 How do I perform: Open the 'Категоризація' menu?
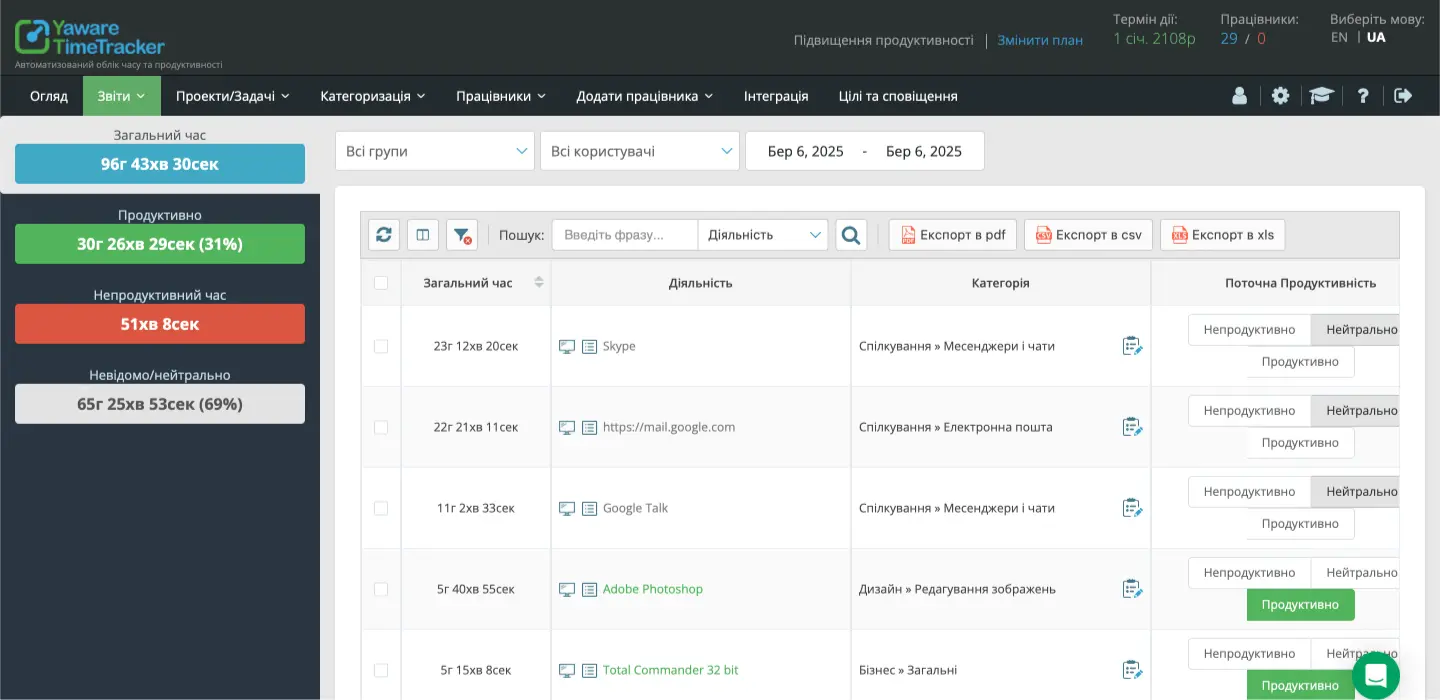click(372, 96)
